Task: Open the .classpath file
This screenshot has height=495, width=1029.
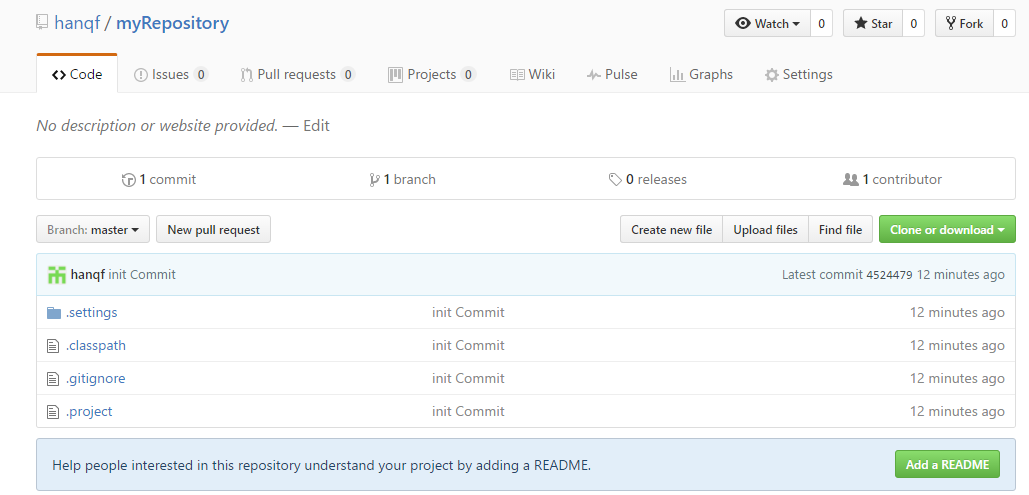Action: (96, 345)
